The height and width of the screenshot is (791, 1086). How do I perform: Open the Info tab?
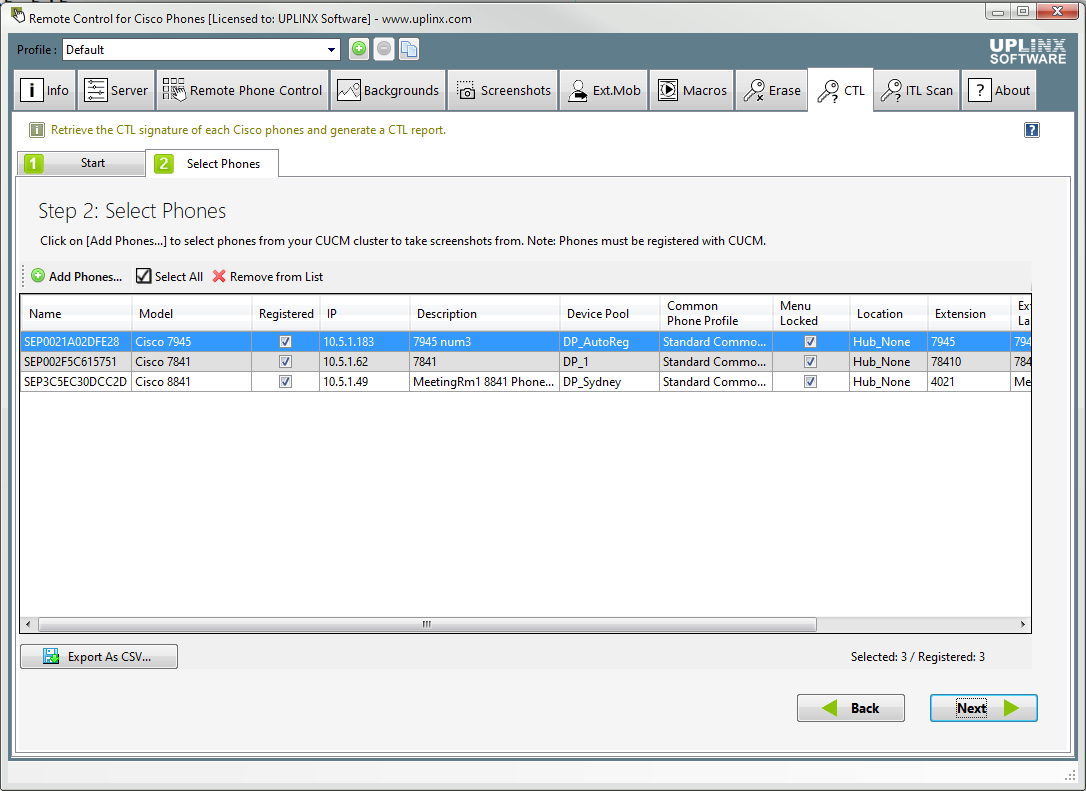(x=44, y=90)
